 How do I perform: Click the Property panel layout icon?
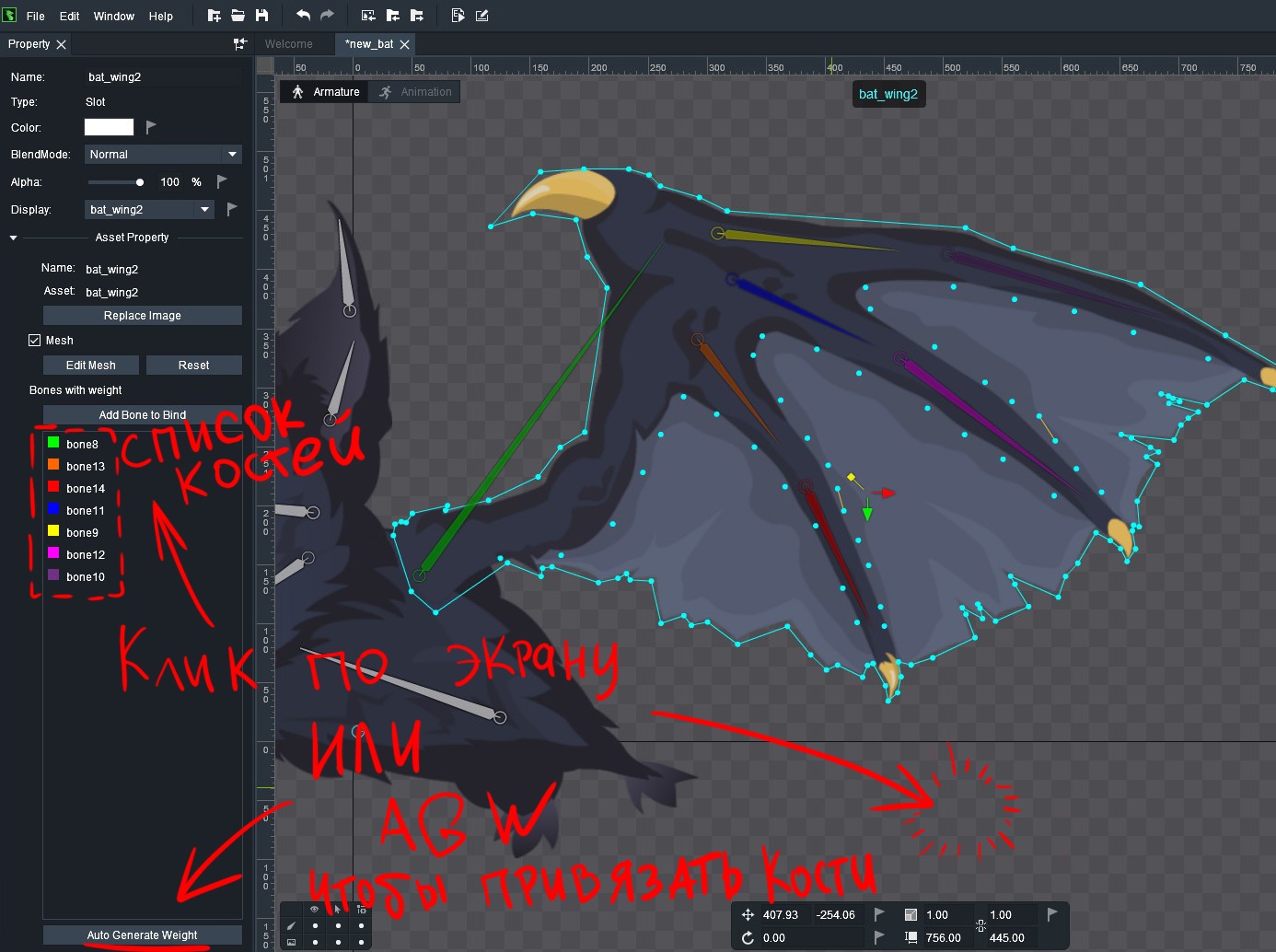pyautogui.click(x=240, y=44)
